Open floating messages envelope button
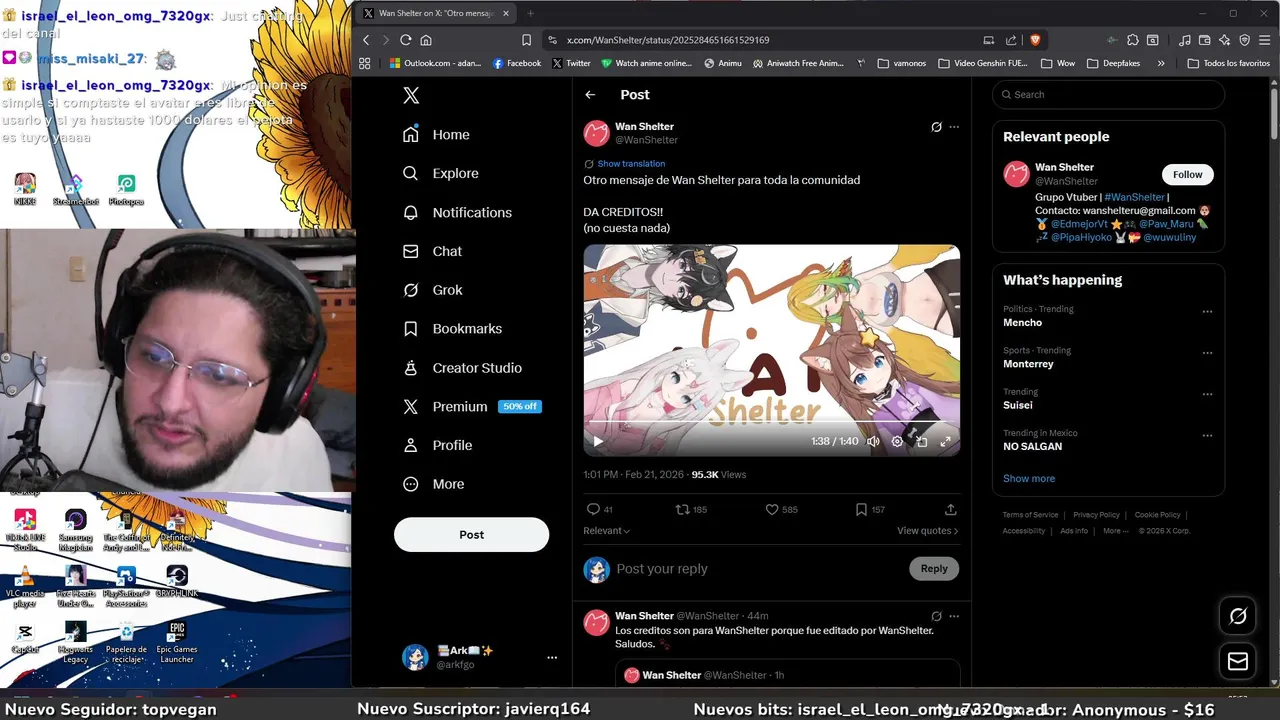Image resolution: width=1280 pixels, height=720 pixels. (x=1238, y=661)
